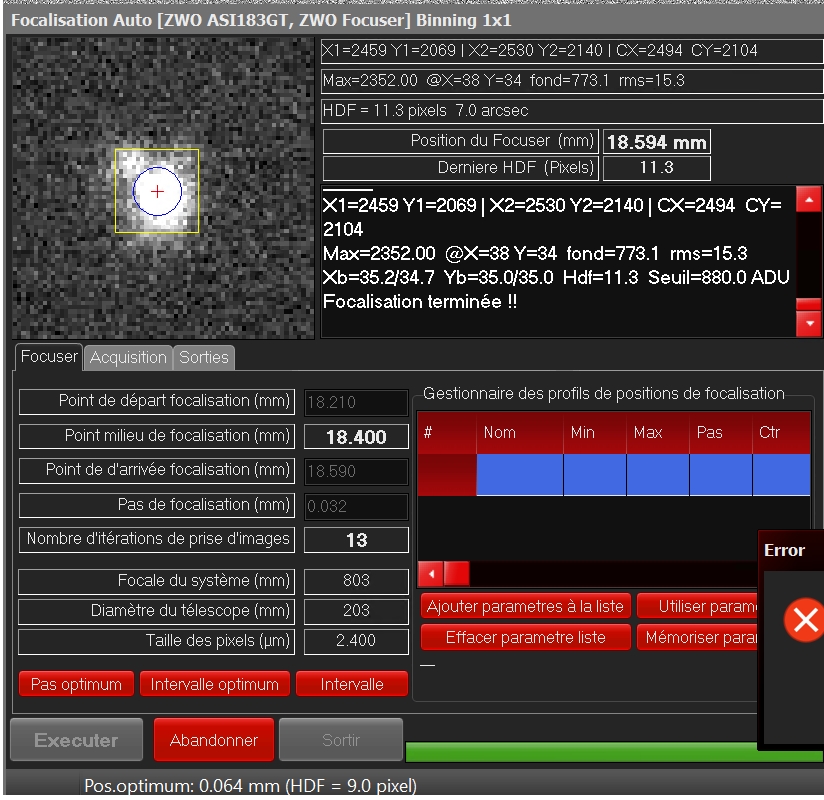
Task: Click the Nombre d'itérations value field
Action: pos(356,540)
